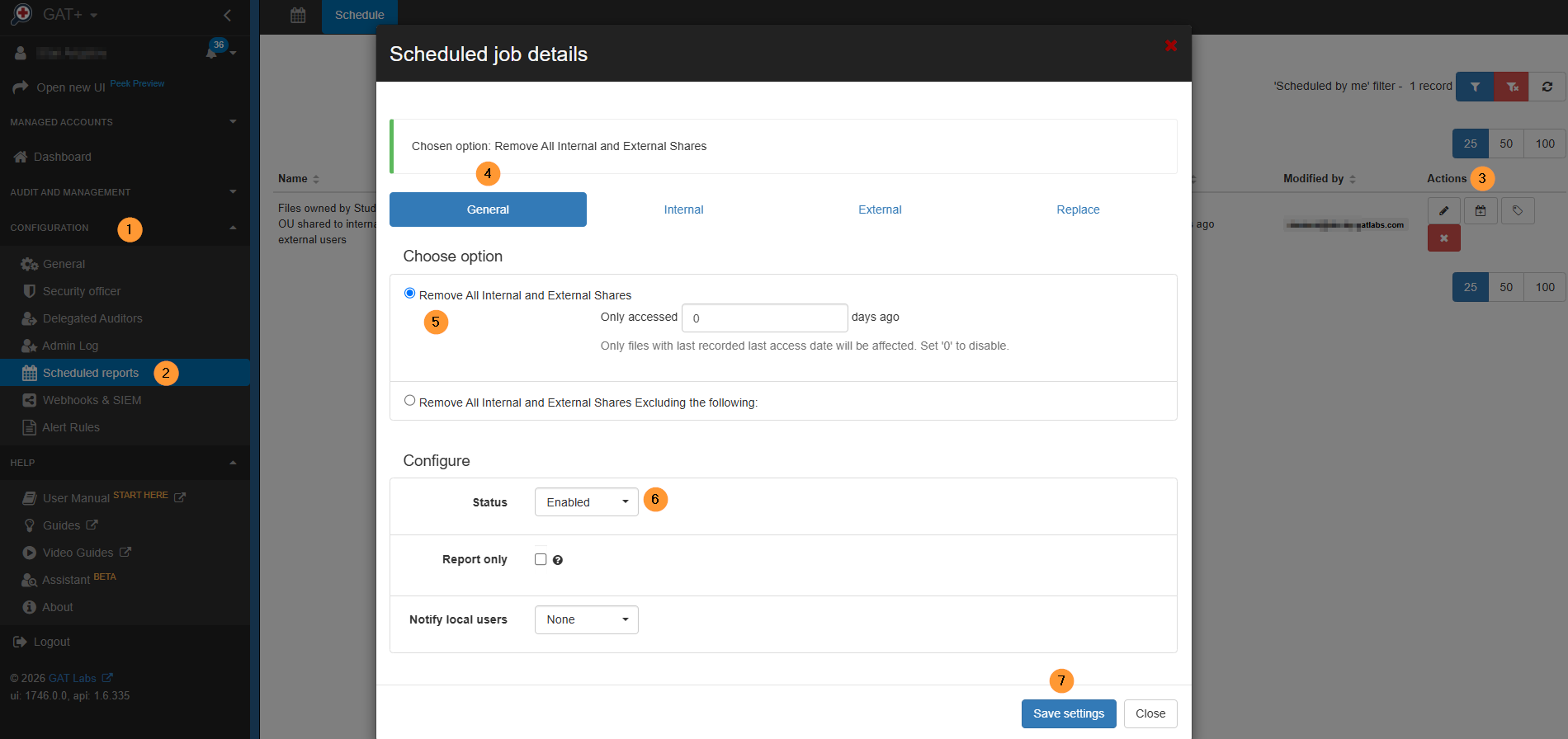The image size is (1568, 739).
Task: Switch to the General tab
Action: (x=488, y=209)
